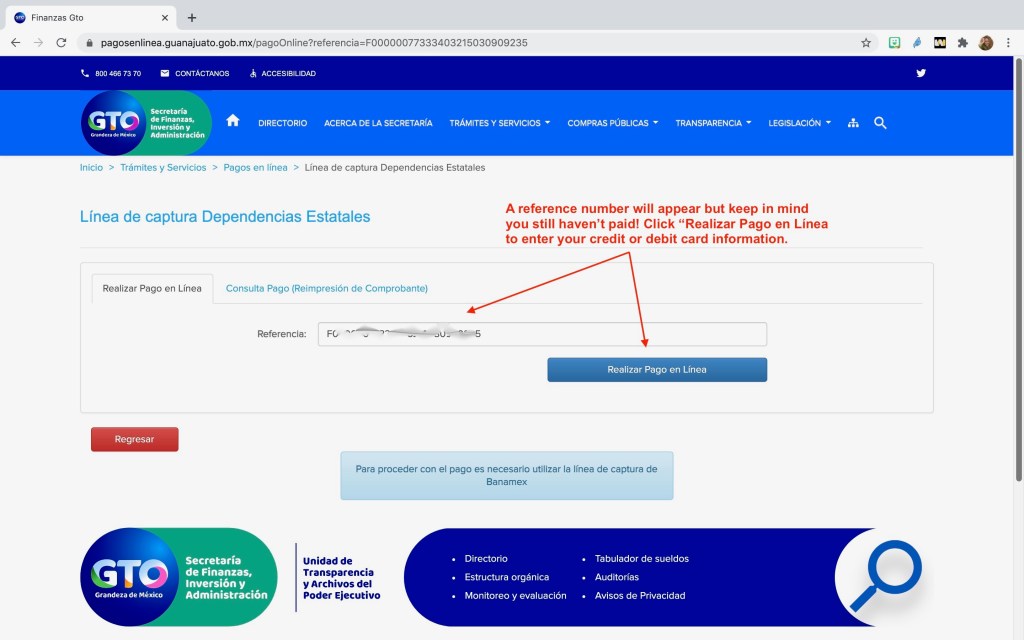The image size is (1024, 640).
Task: Open the browser extensions puzzle icon
Action: [x=962, y=43]
